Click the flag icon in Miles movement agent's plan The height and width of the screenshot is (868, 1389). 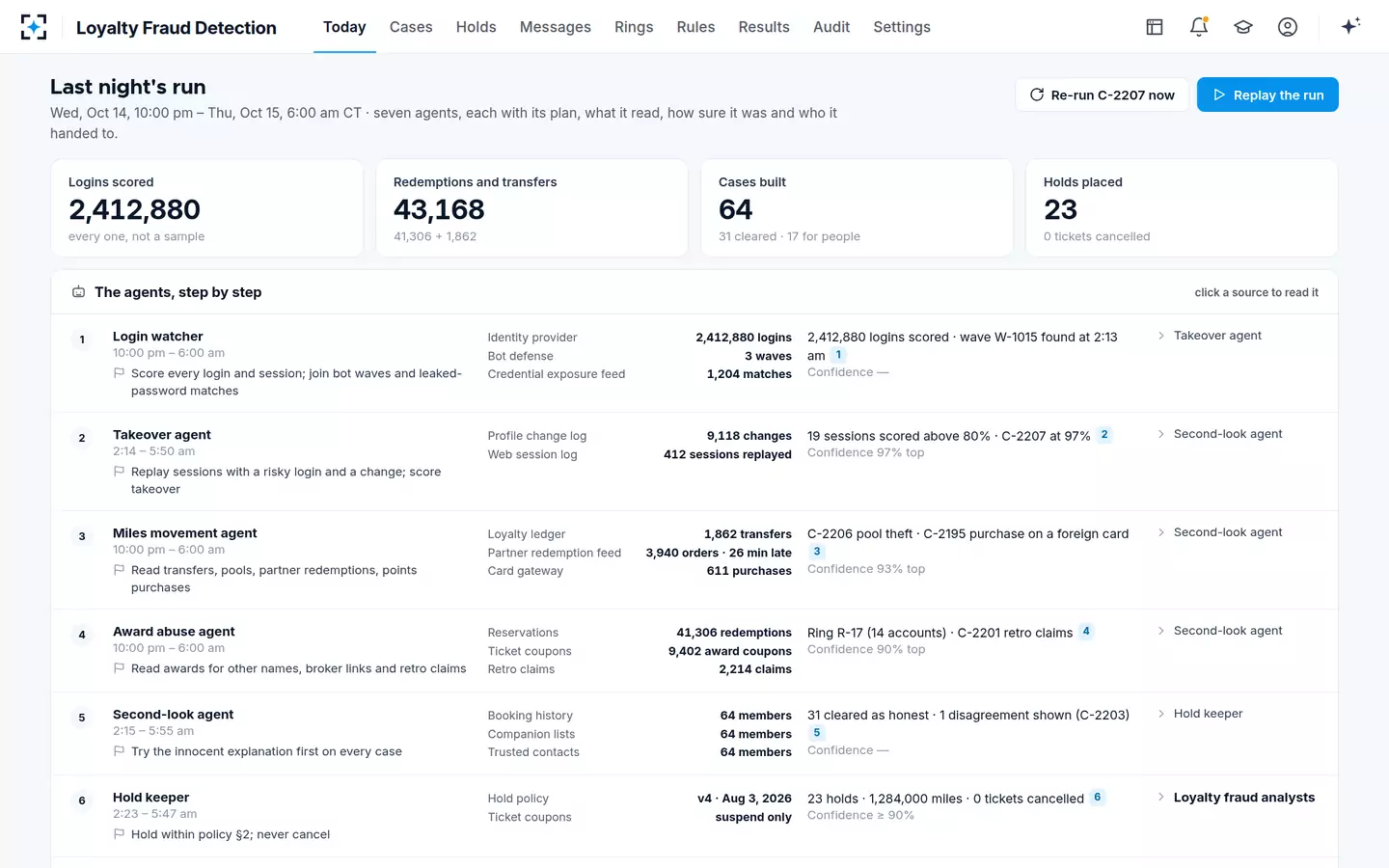pos(119,570)
